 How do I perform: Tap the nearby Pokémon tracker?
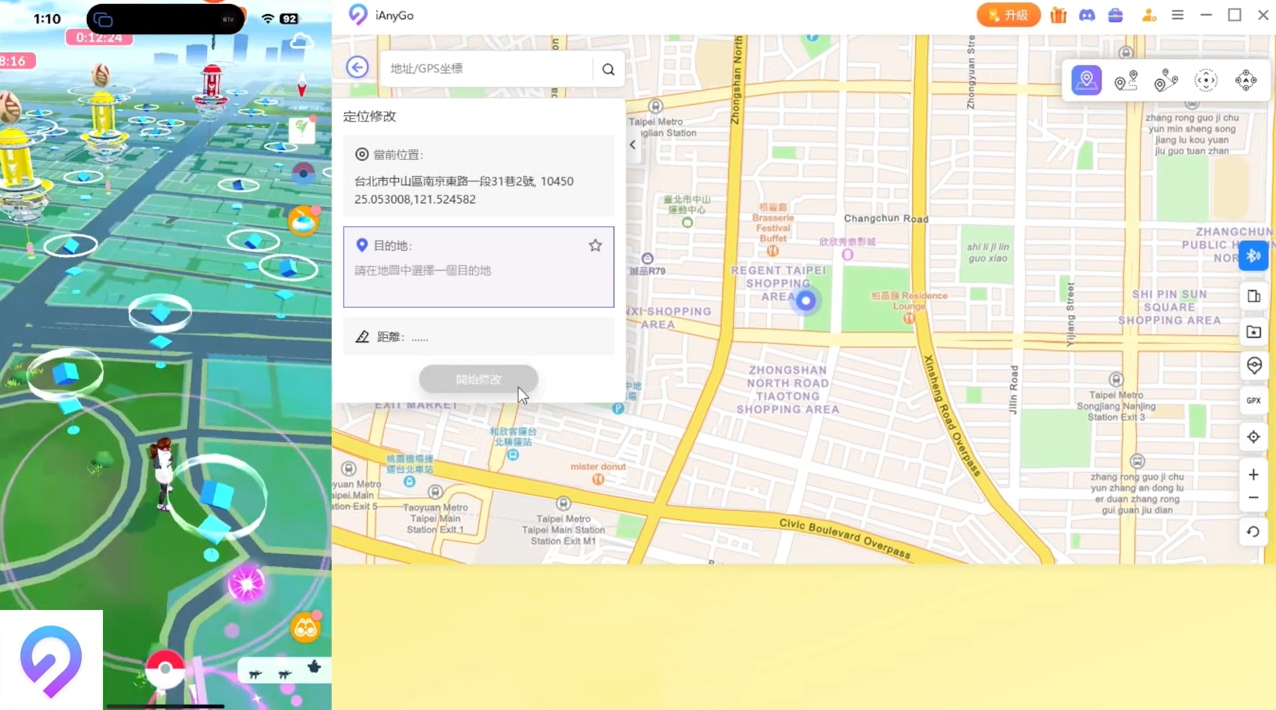284,671
